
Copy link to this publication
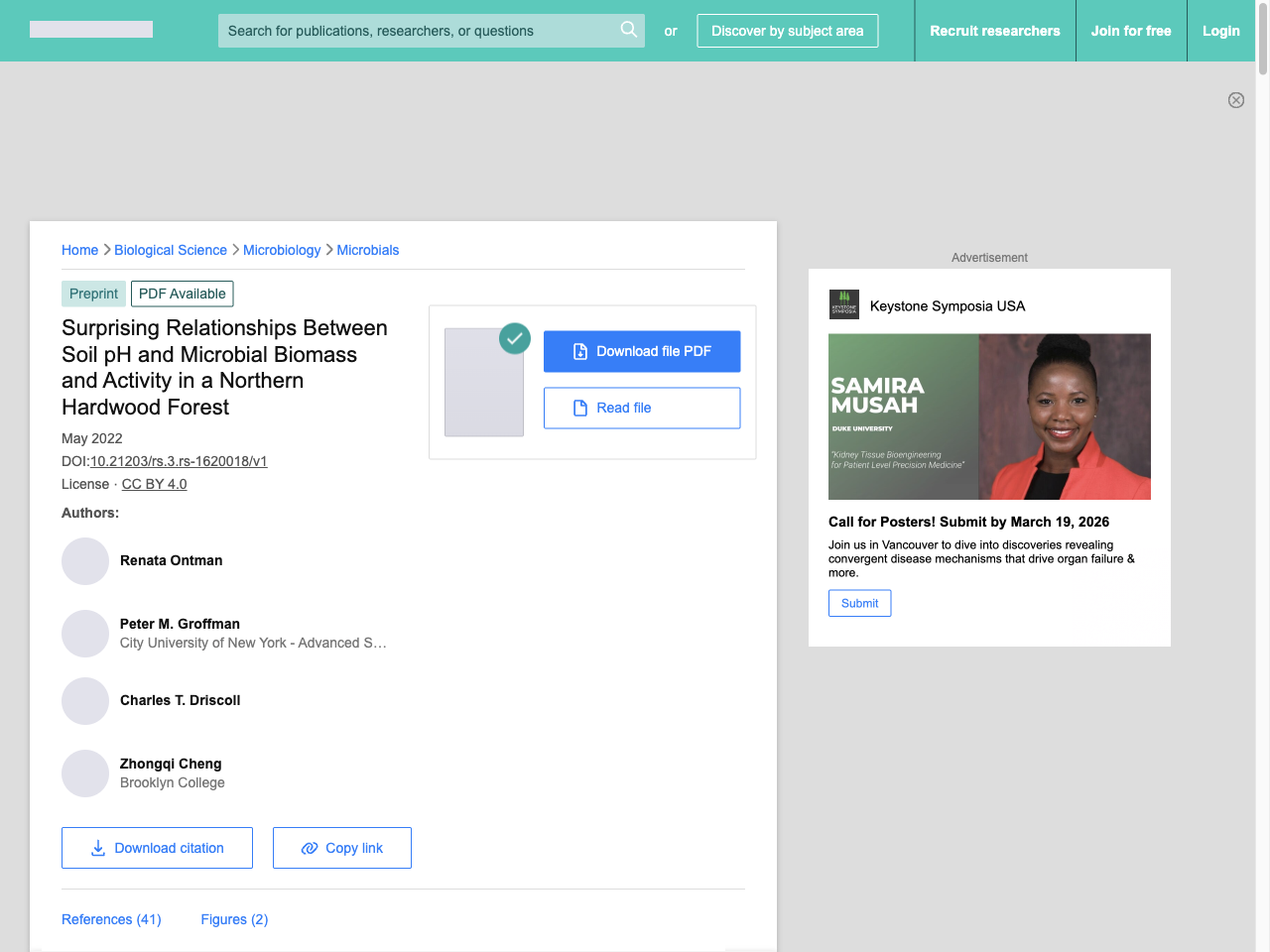point(342,848)
